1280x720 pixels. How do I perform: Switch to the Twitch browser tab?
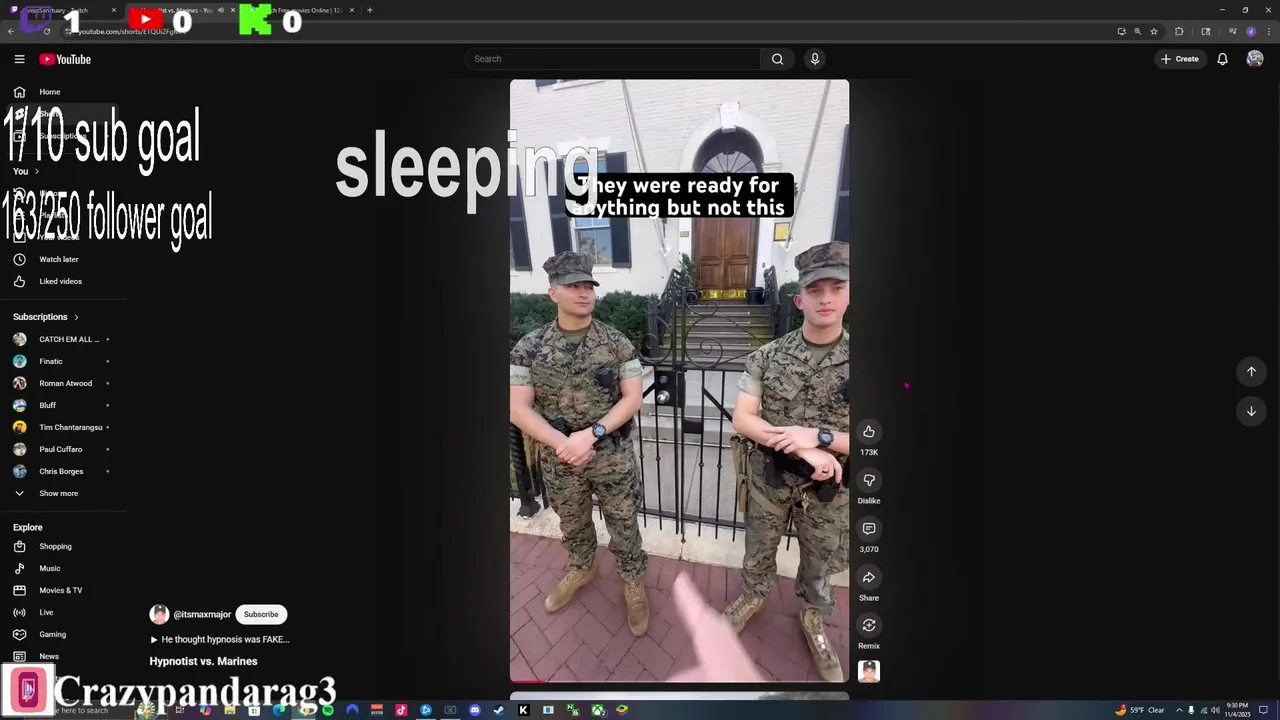62,10
